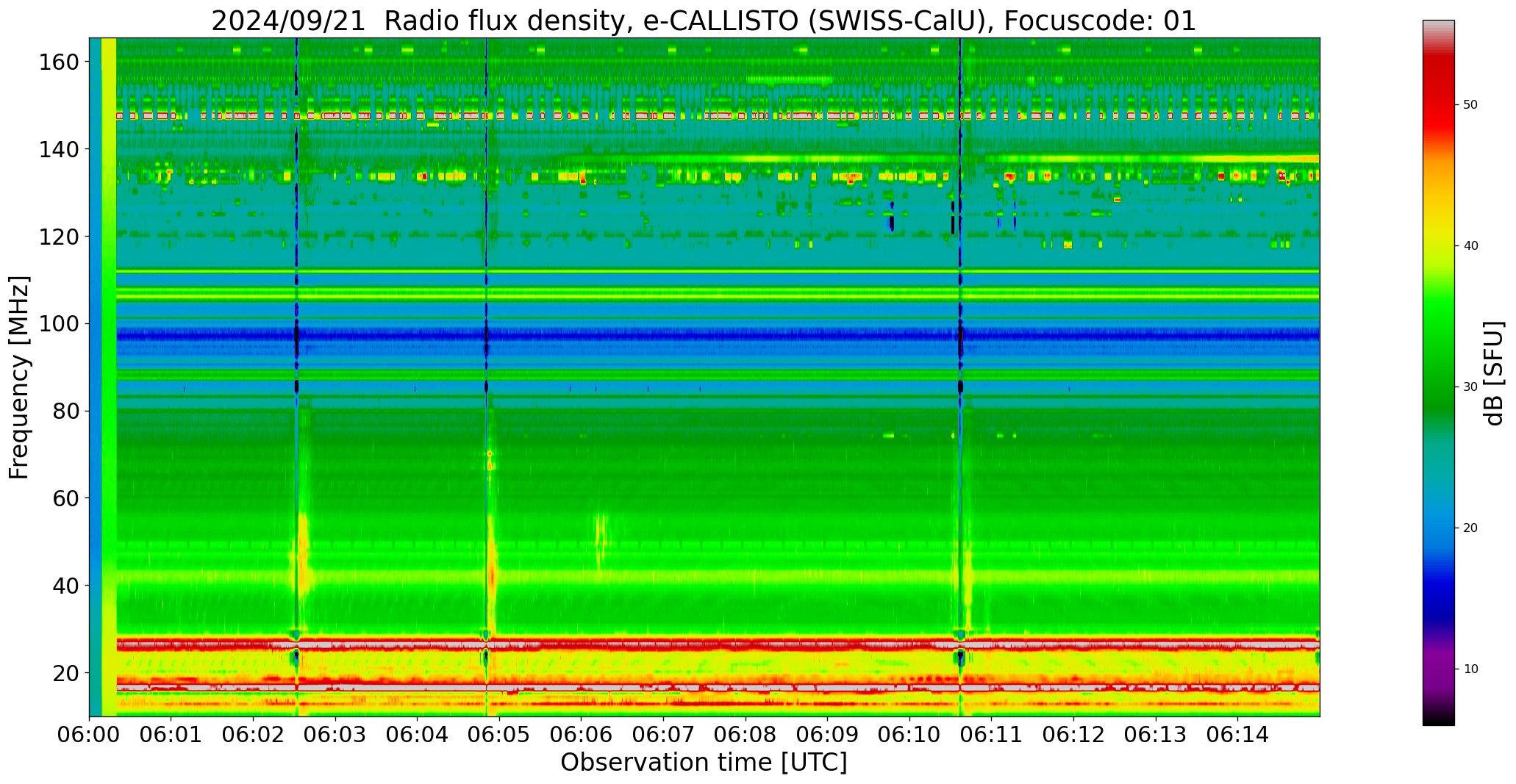The height and width of the screenshot is (784, 1516).
Task: Click the 06:13 time tick label
Action: click(x=1155, y=734)
